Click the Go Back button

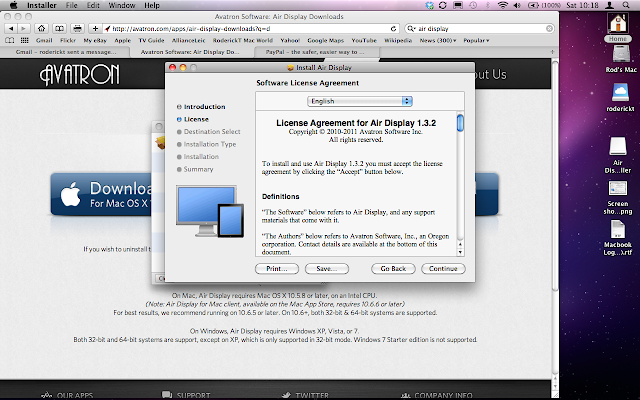[393, 269]
